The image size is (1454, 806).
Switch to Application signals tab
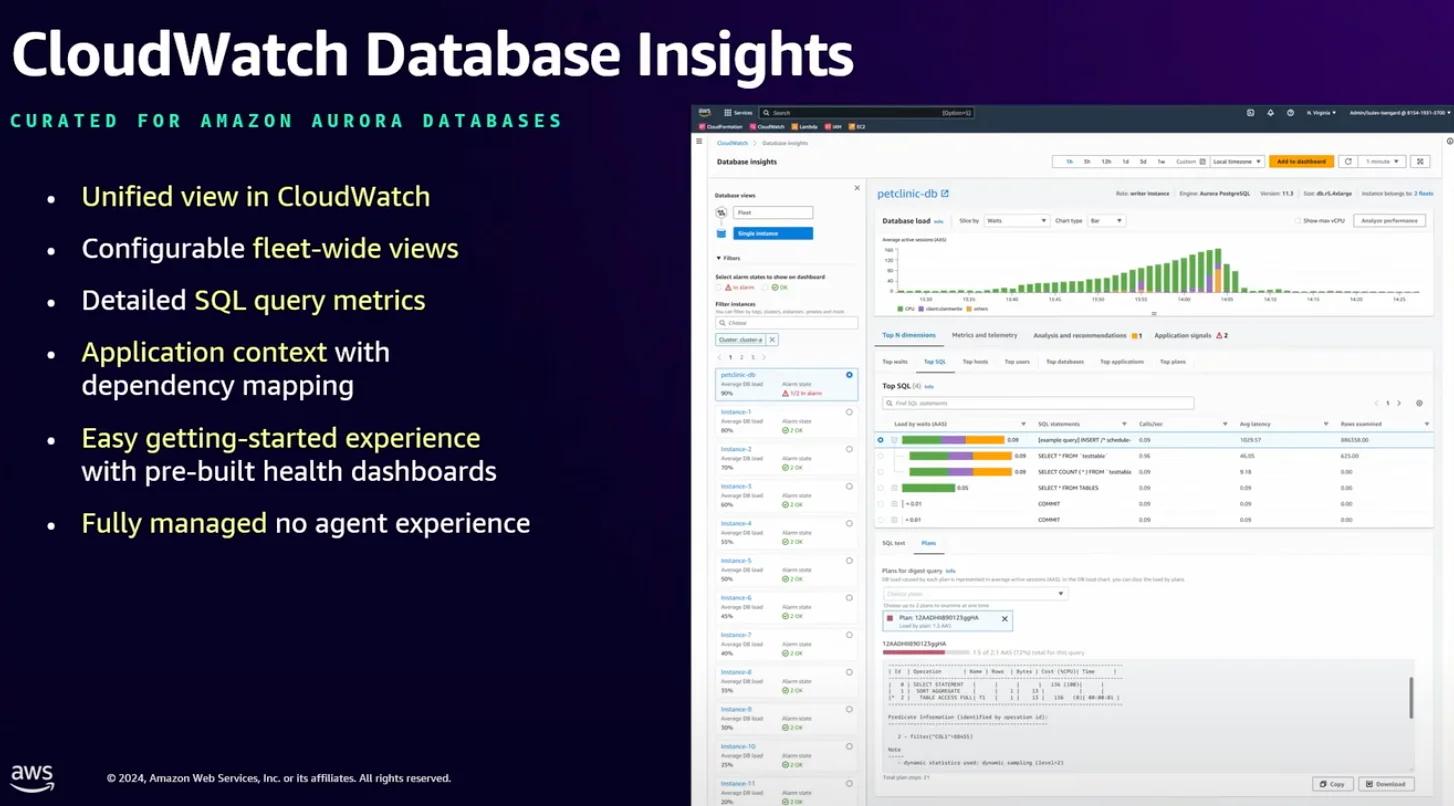point(1191,335)
